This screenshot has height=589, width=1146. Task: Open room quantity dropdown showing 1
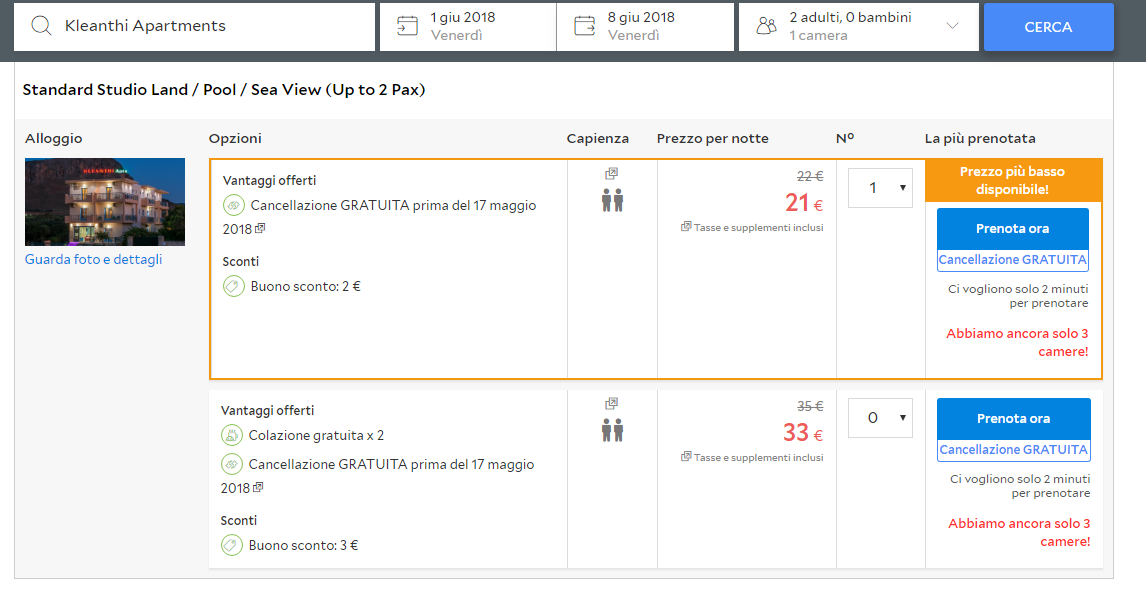tap(880, 188)
